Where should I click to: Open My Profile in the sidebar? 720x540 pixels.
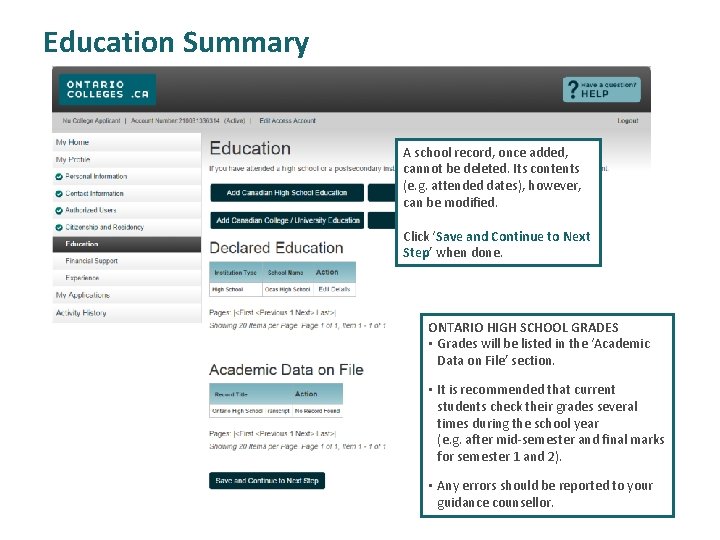[x=127, y=160]
